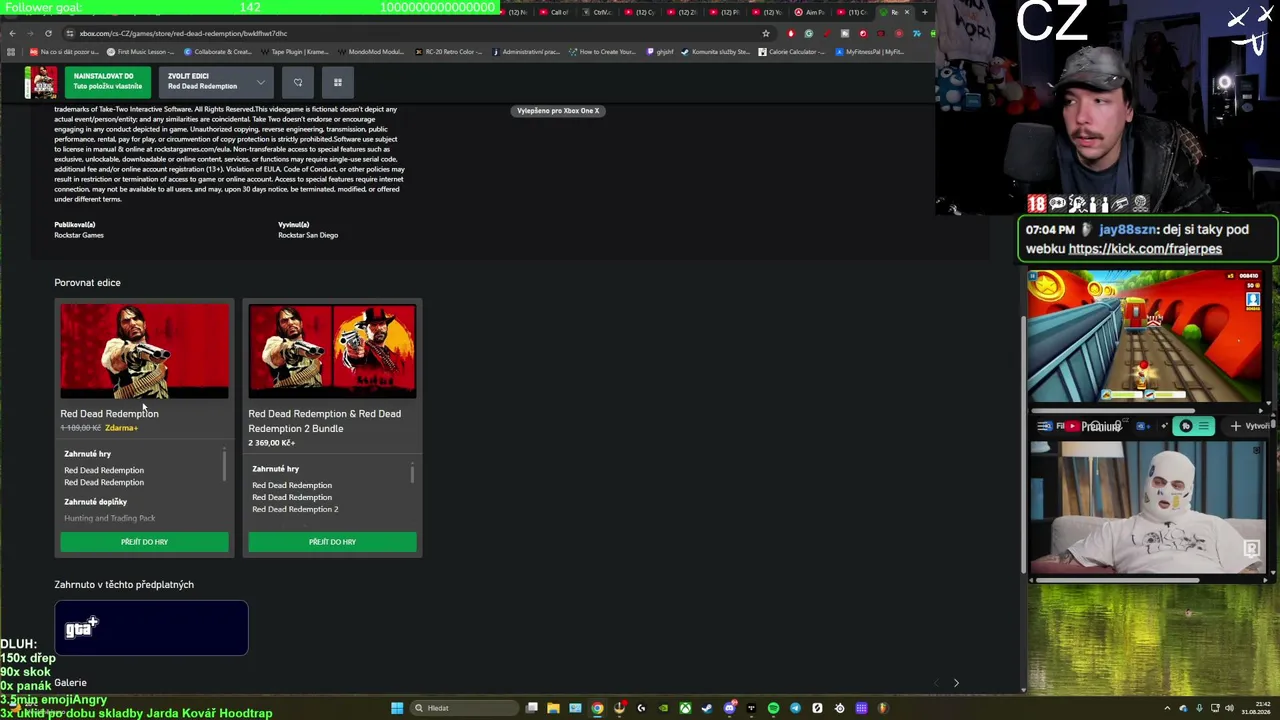Open File Explorer from the taskbar
1280x720 pixels.
[553, 708]
